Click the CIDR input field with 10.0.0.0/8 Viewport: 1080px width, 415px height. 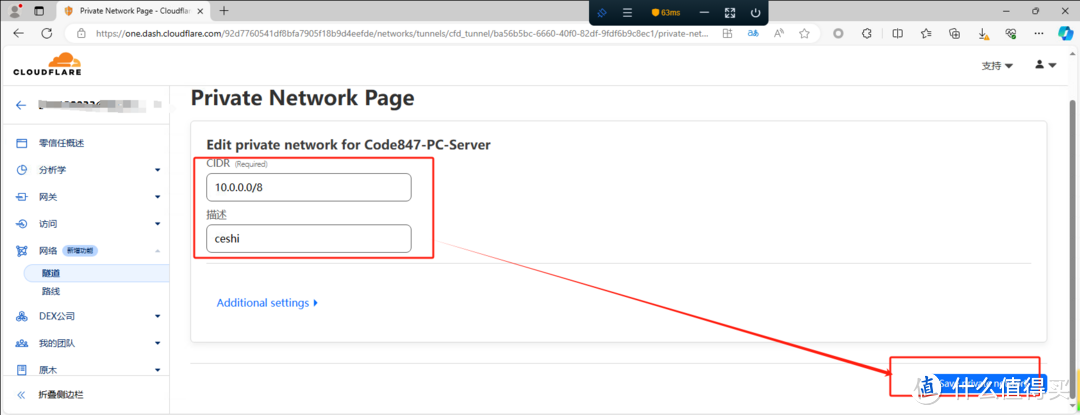tap(309, 187)
